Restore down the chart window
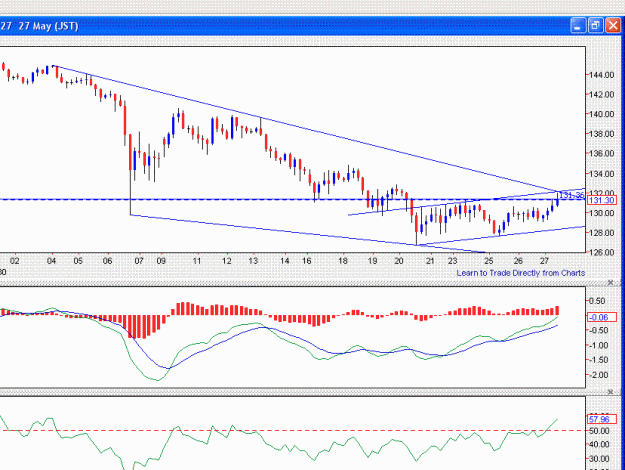 (595, 26)
